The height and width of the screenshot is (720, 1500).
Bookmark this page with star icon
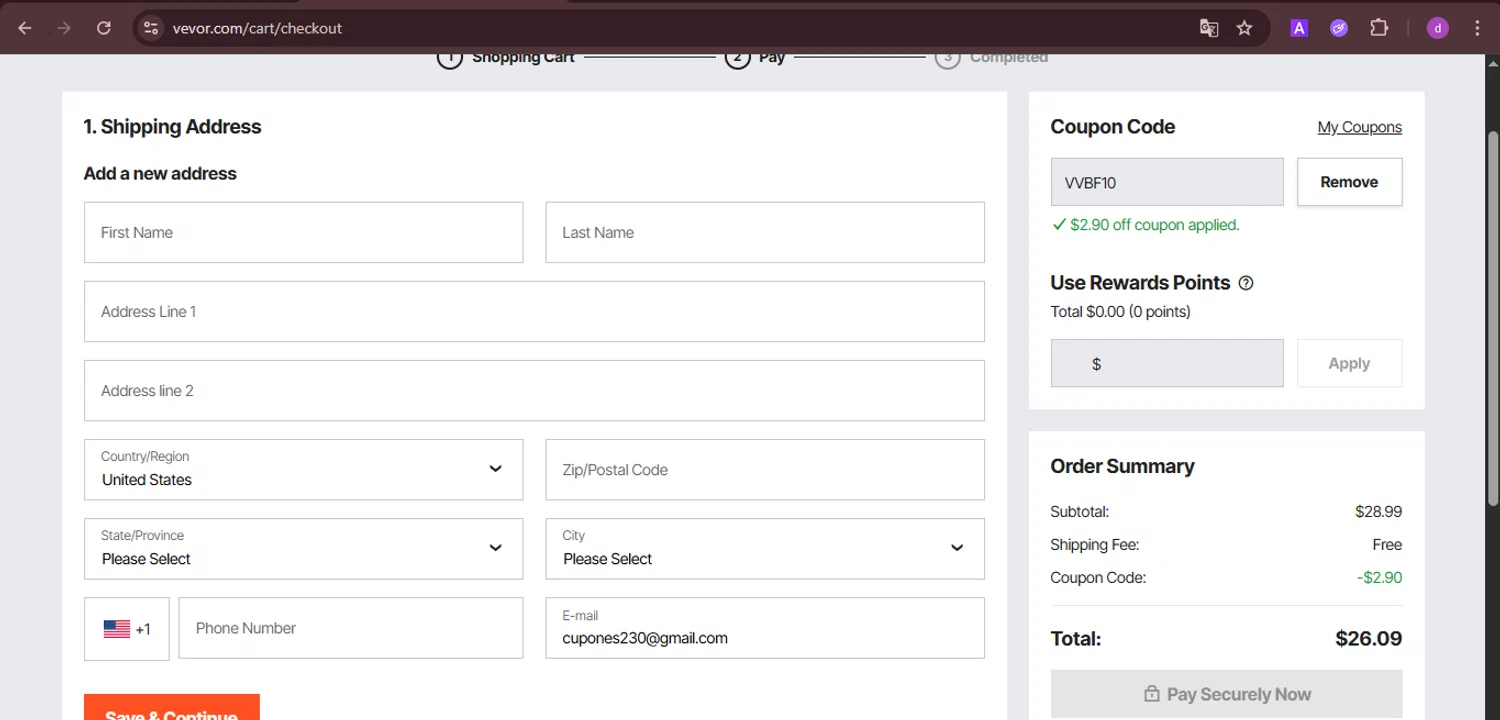[1244, 28]
